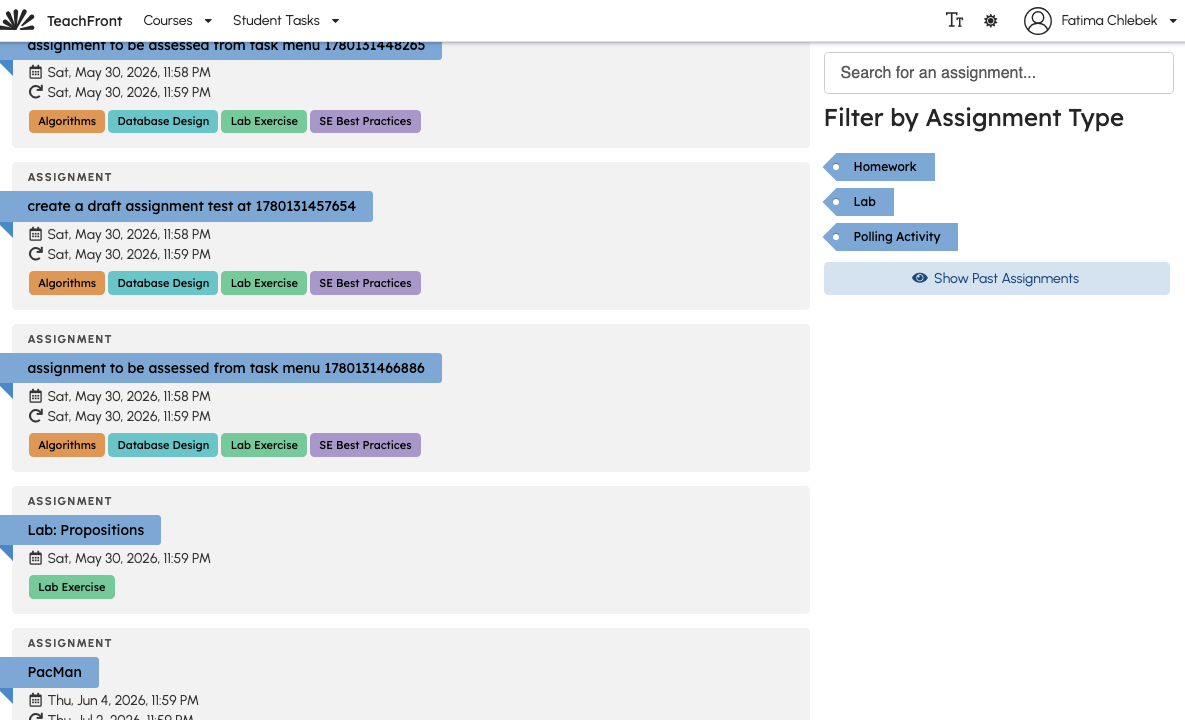The width and height of the screenshot is (1185, 720).
Task: Open the Lab: Propositions assignment
Action: pos(85,530)
